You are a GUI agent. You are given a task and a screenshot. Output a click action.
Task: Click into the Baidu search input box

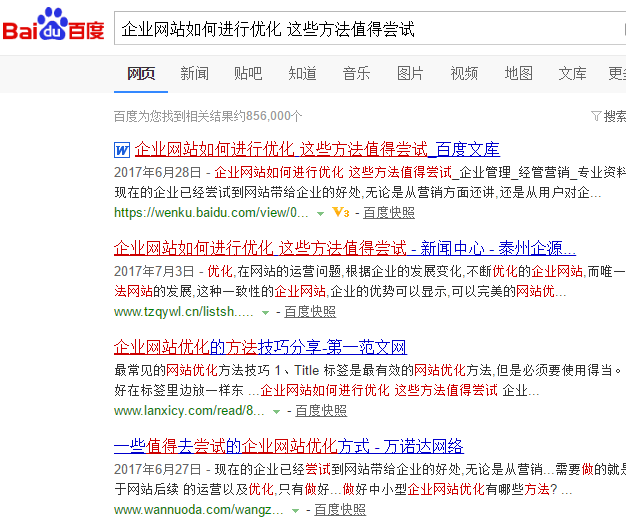360,29
